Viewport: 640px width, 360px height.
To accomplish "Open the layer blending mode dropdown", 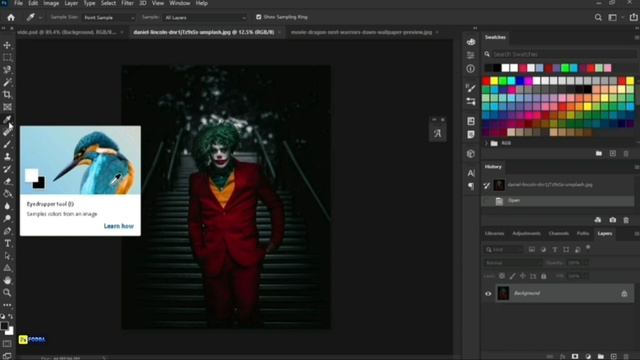I will coord(513,263).
